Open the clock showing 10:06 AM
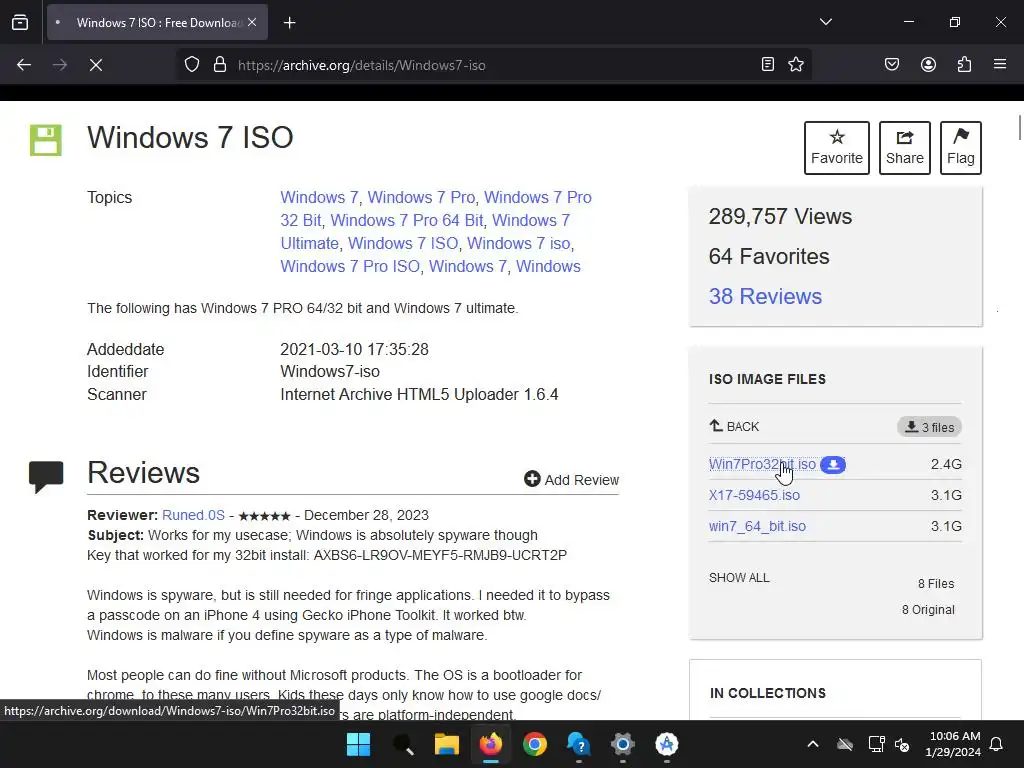1024x768 pixels. tap(953, 744)
